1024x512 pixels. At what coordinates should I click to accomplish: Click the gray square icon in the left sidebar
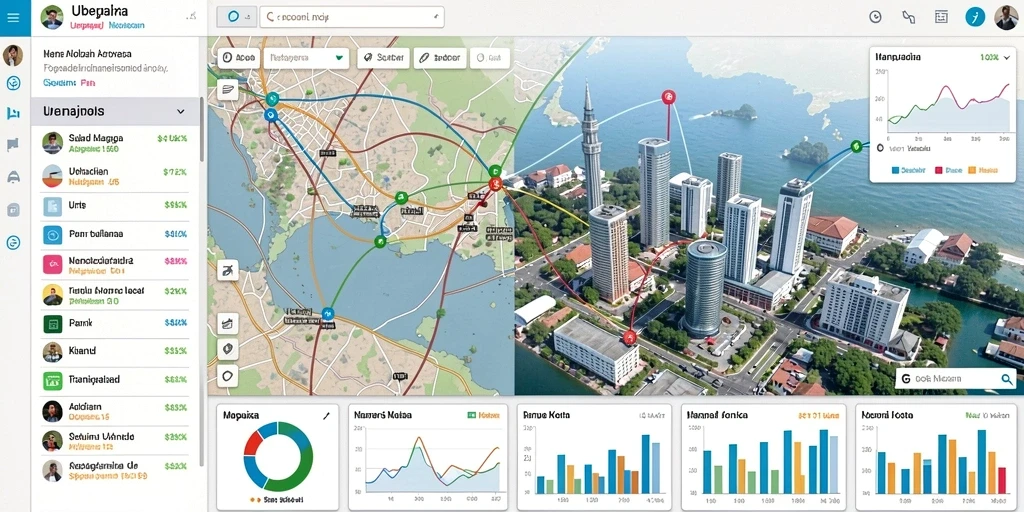tap(13, 210)
